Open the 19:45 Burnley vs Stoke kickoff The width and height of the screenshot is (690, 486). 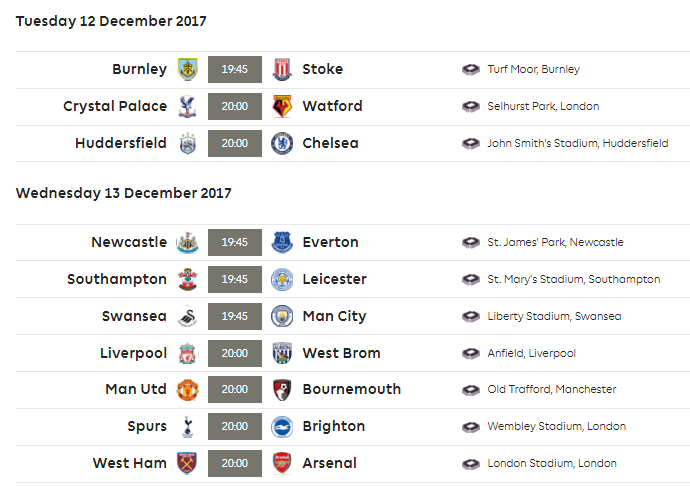click(235, 69)
